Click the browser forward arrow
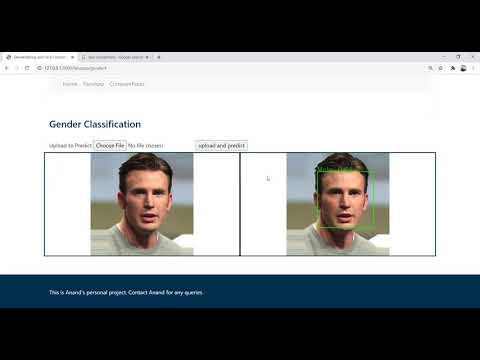 17,68
